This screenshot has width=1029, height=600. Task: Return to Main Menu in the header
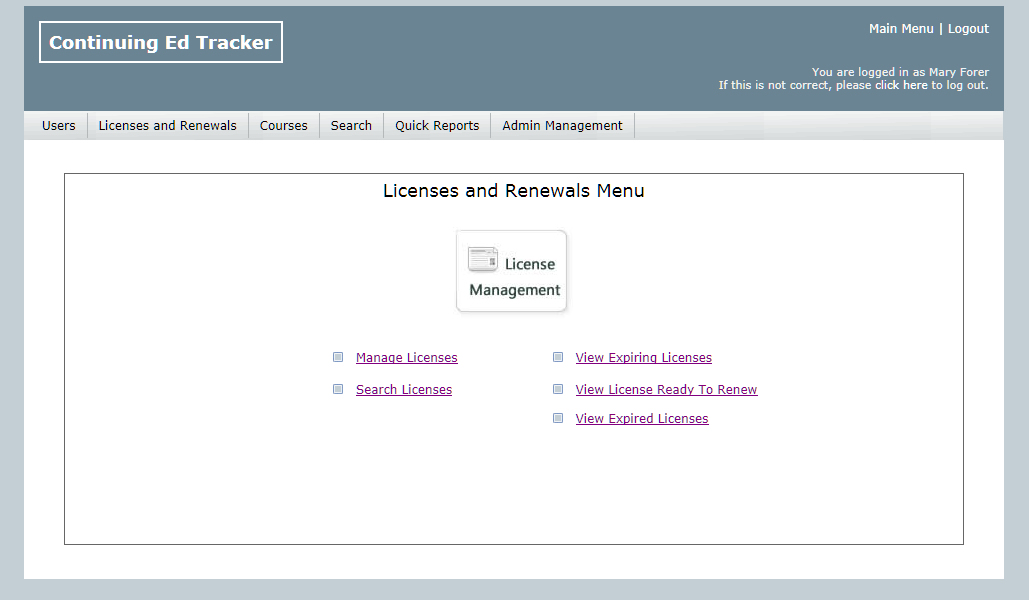(900, 29)
